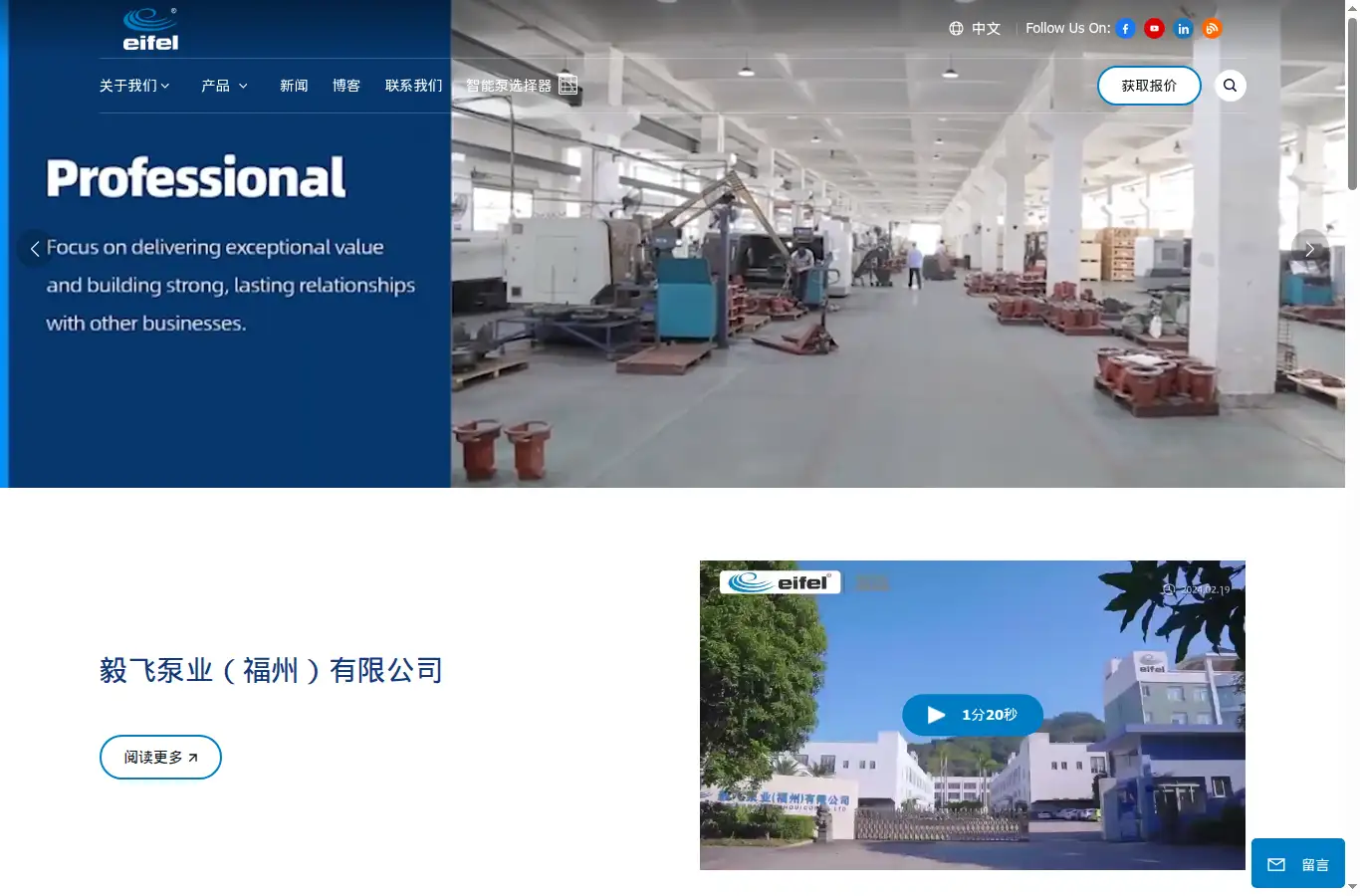Open the 留言 message button

1298,864
